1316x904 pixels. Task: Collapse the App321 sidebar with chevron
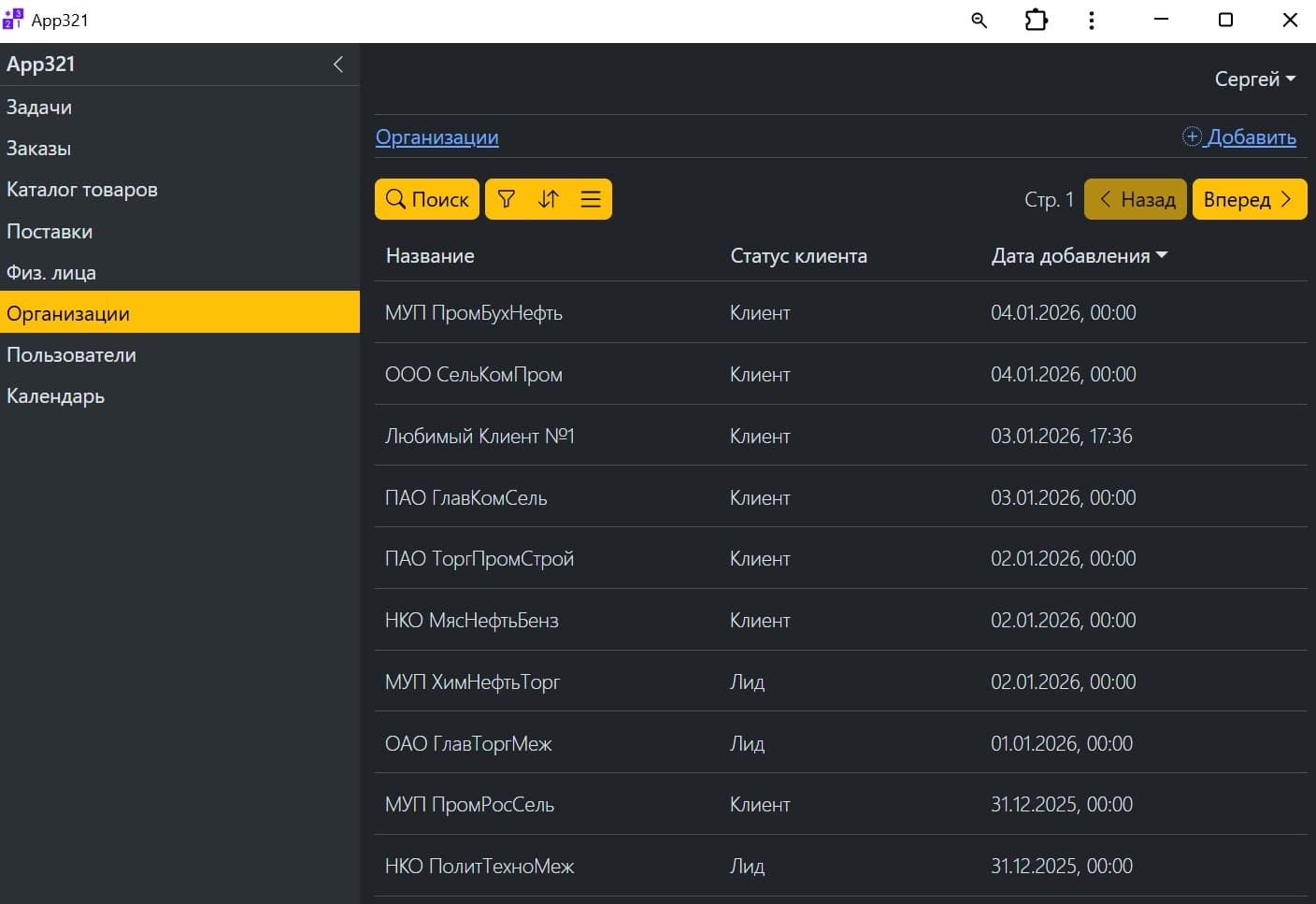point(338,65)
